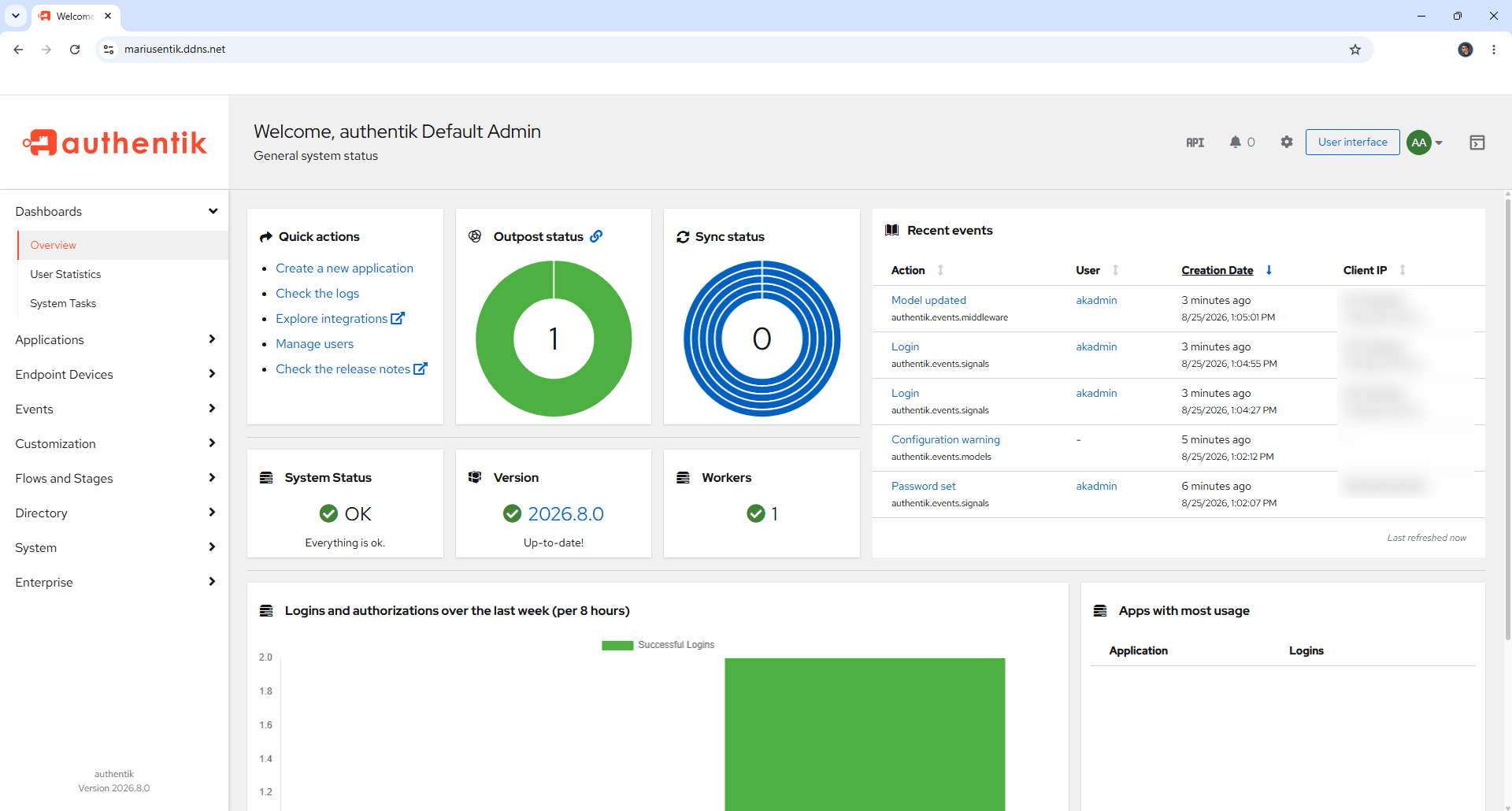Viewport: 1512px width, 811px height.
Task: Open the tab search dropdown
Action: click(x=16, y=16)
